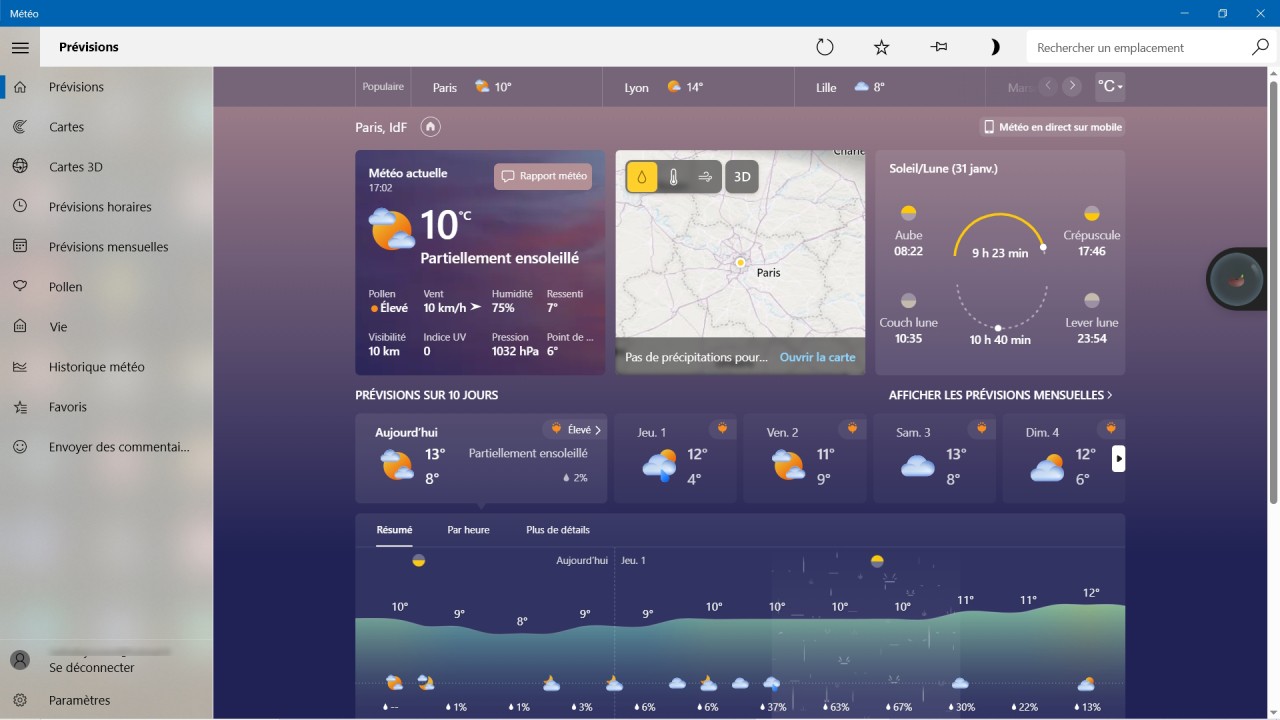Show next popular cities arrow
The width and height of the screenshot is (1280, 720).
click(x=1072, y=86)
